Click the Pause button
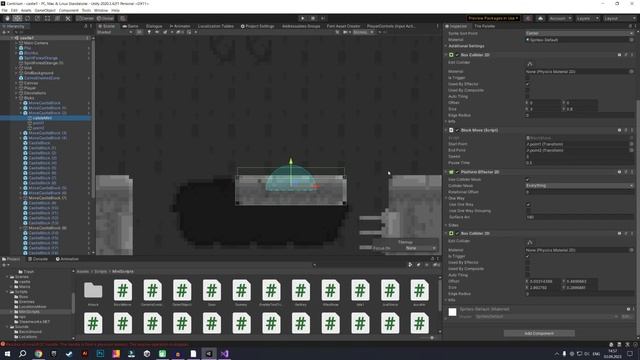 coord(313,18)
